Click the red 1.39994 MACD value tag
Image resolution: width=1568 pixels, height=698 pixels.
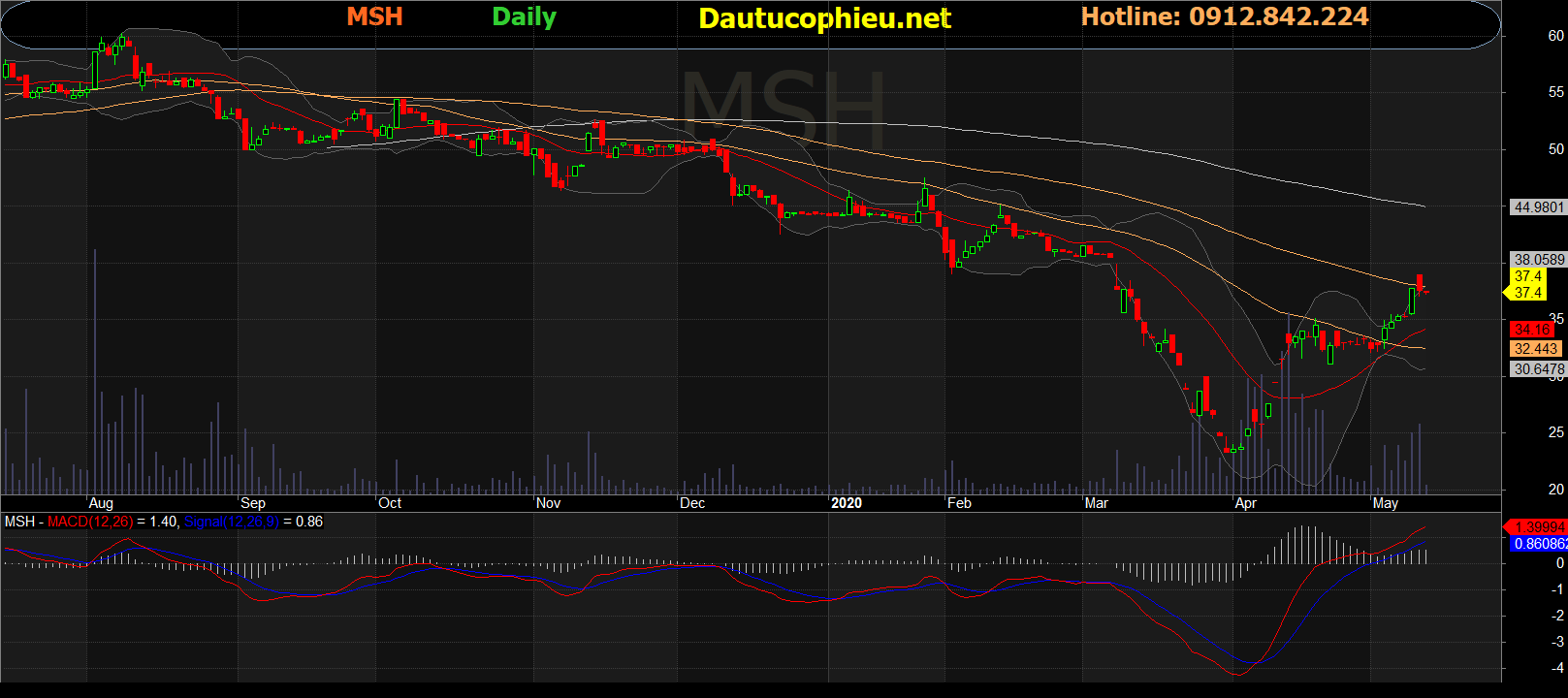pyautogui.click(x=1538, y=527)
